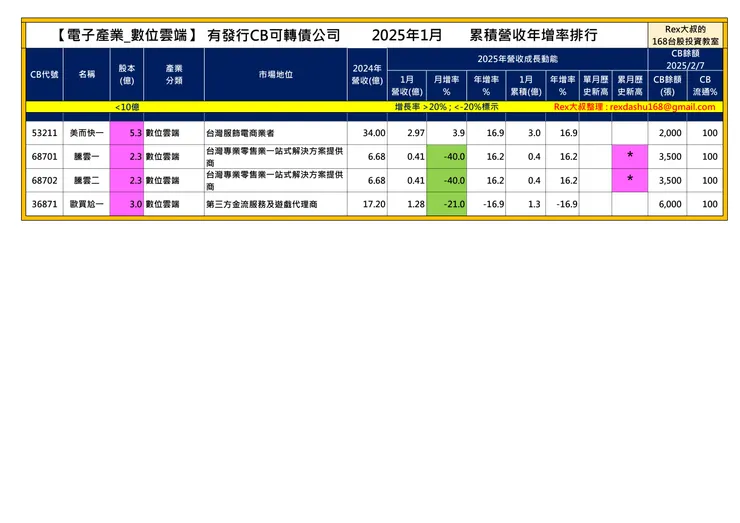
Task: Click 6.68 revenue in 騰雲二 row
Action: pyautogui.click(x=377, y=181)
